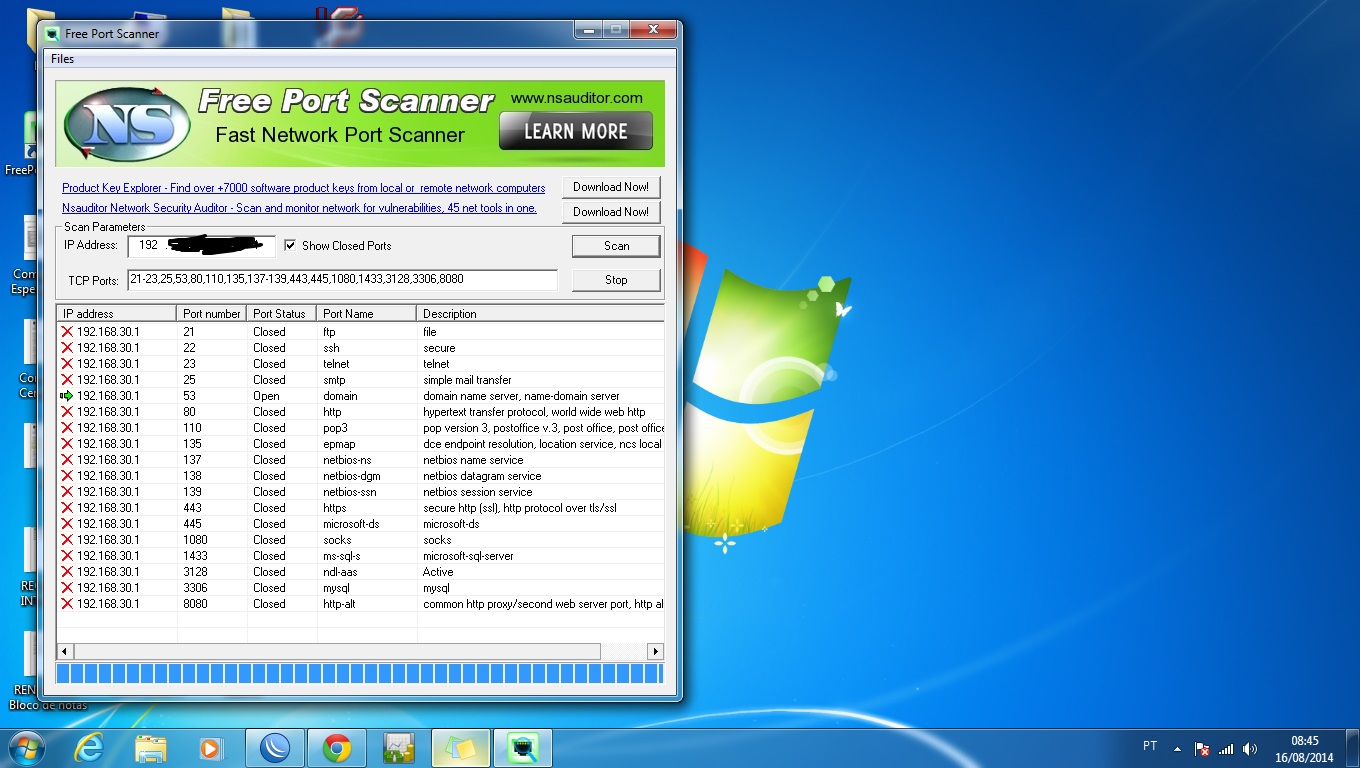Click the Free Port Scanner title bar icon

click(x=52, y=34)
